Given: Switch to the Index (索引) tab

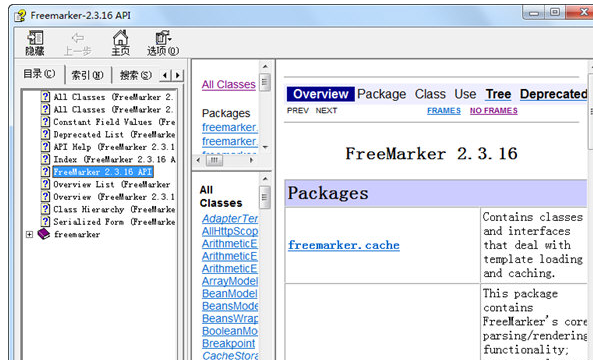Looking at the screenshot, I should tap(87, 76).
